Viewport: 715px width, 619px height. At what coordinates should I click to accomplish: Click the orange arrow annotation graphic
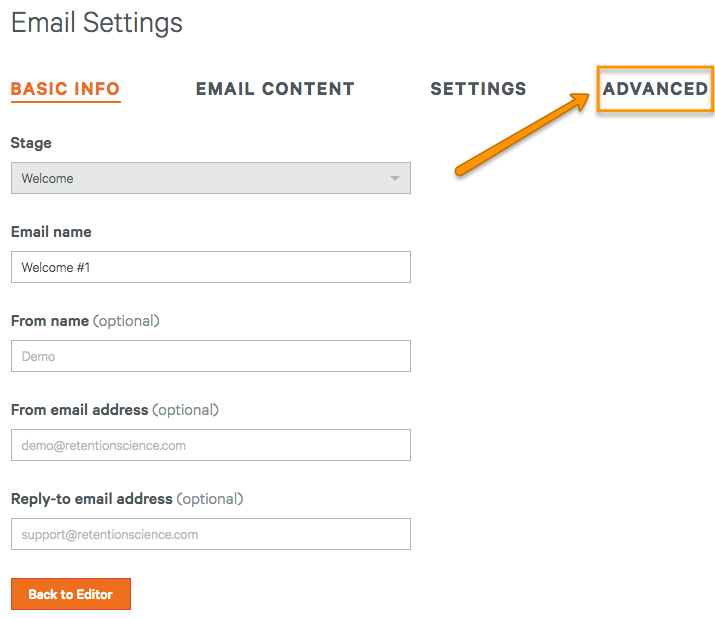tap(522, 134)
